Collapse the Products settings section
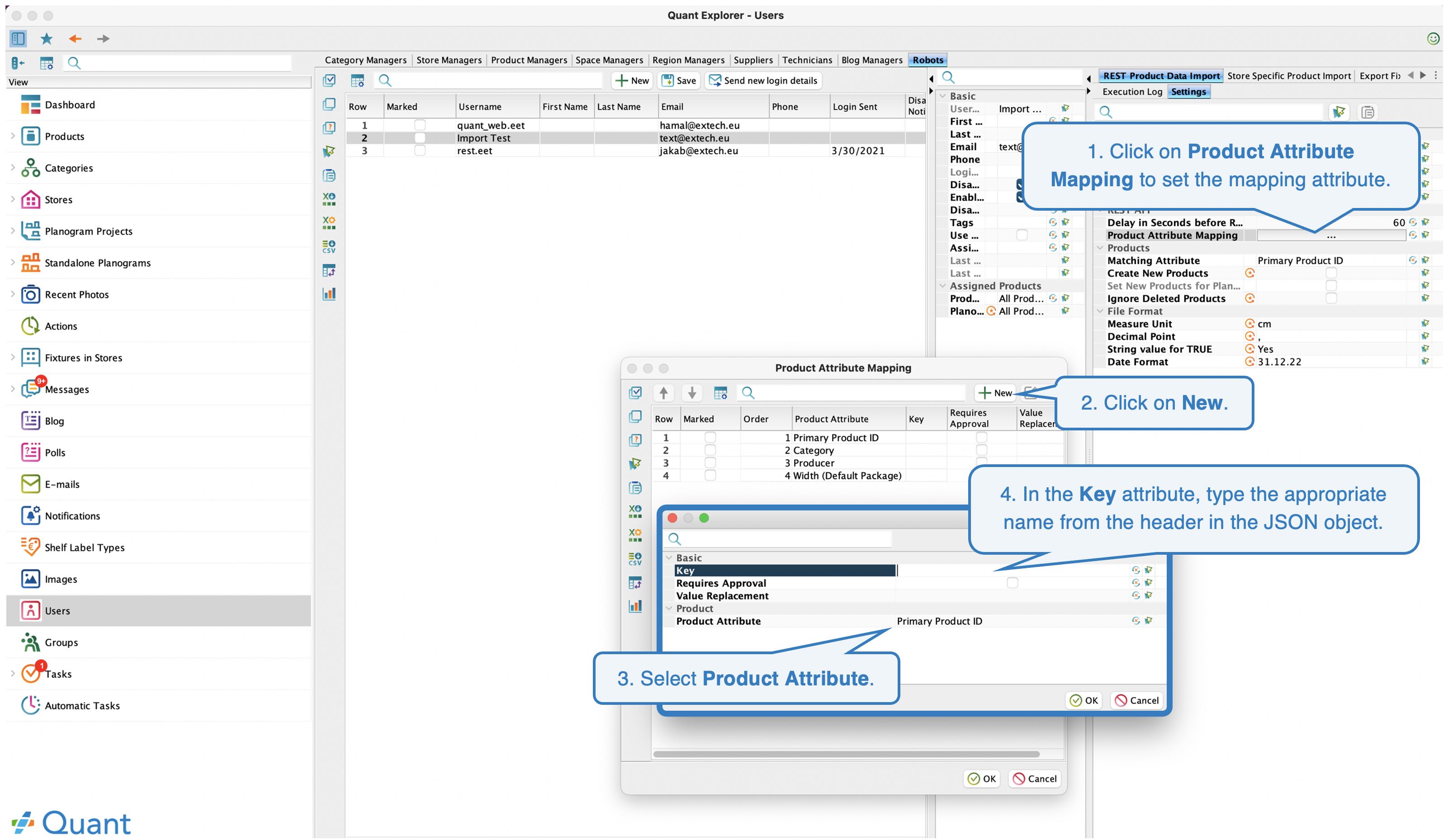The width and height of the screenshot is (1448, 840). [x=1100, y=248]
